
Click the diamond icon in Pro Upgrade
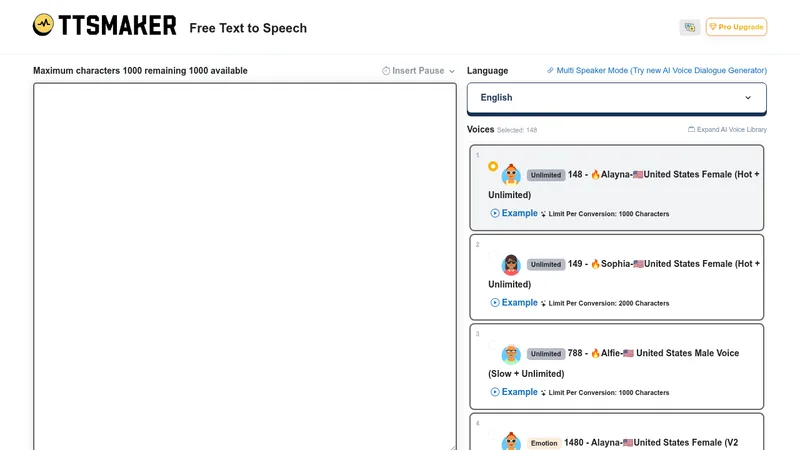coord(713,27)
